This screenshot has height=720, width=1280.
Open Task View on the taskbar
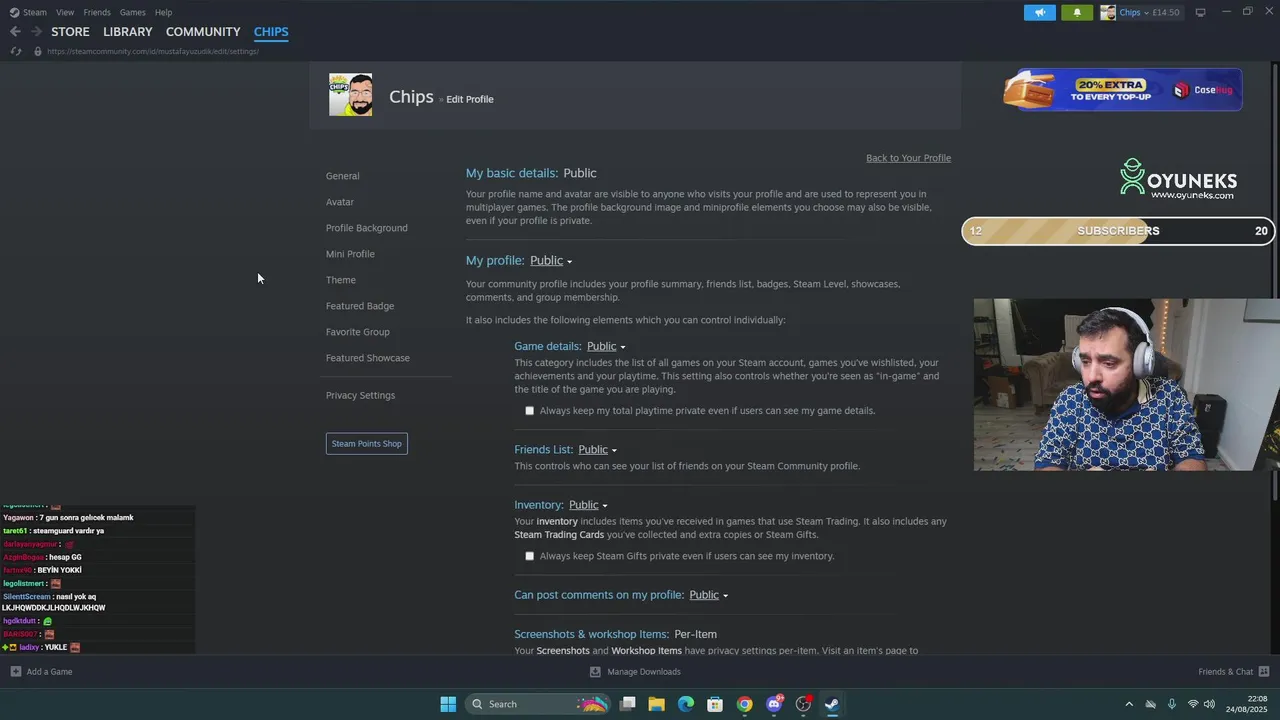(627, 704)
